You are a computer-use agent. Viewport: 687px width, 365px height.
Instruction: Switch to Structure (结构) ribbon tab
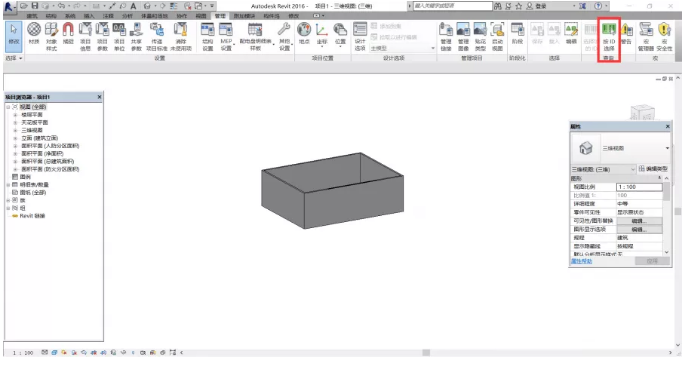click(x=51, y=16)
